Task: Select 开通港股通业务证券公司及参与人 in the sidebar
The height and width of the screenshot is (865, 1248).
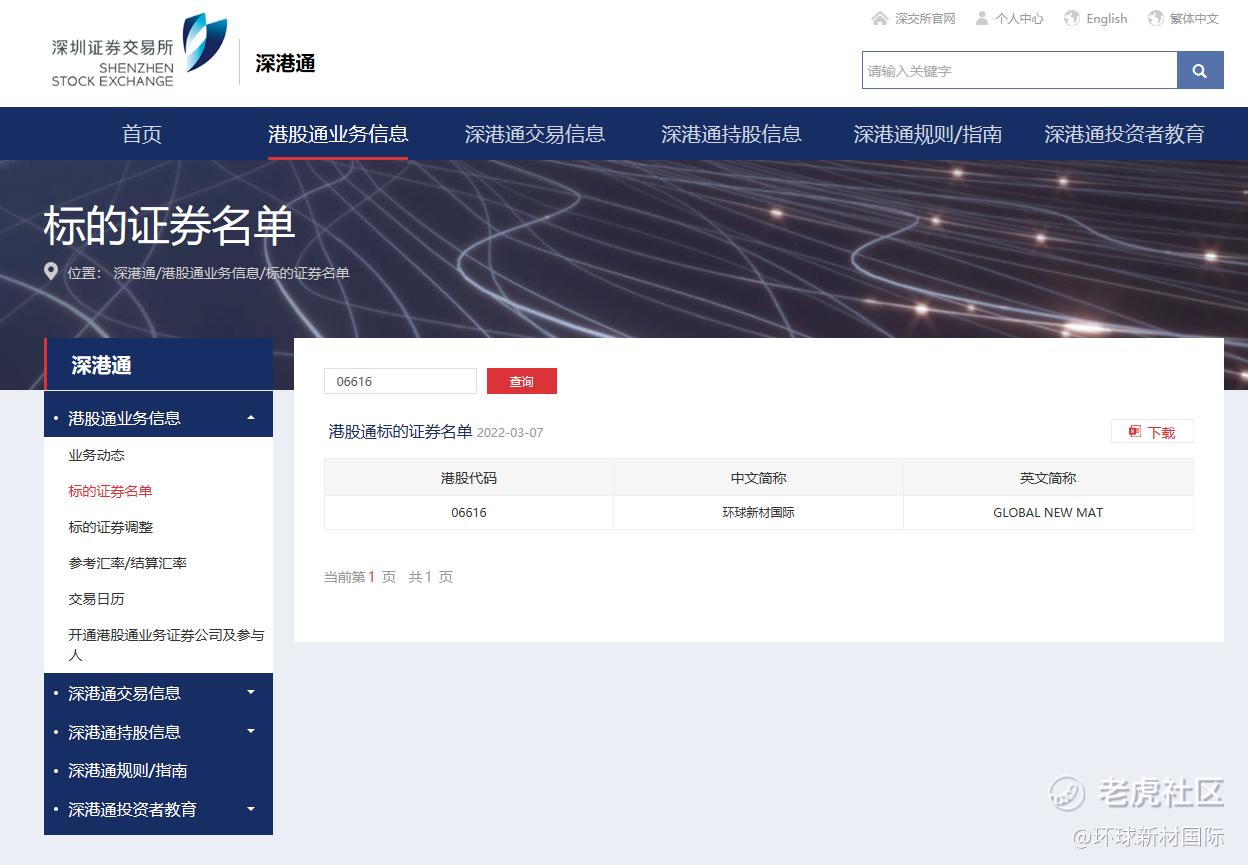Action: [166, 645]
